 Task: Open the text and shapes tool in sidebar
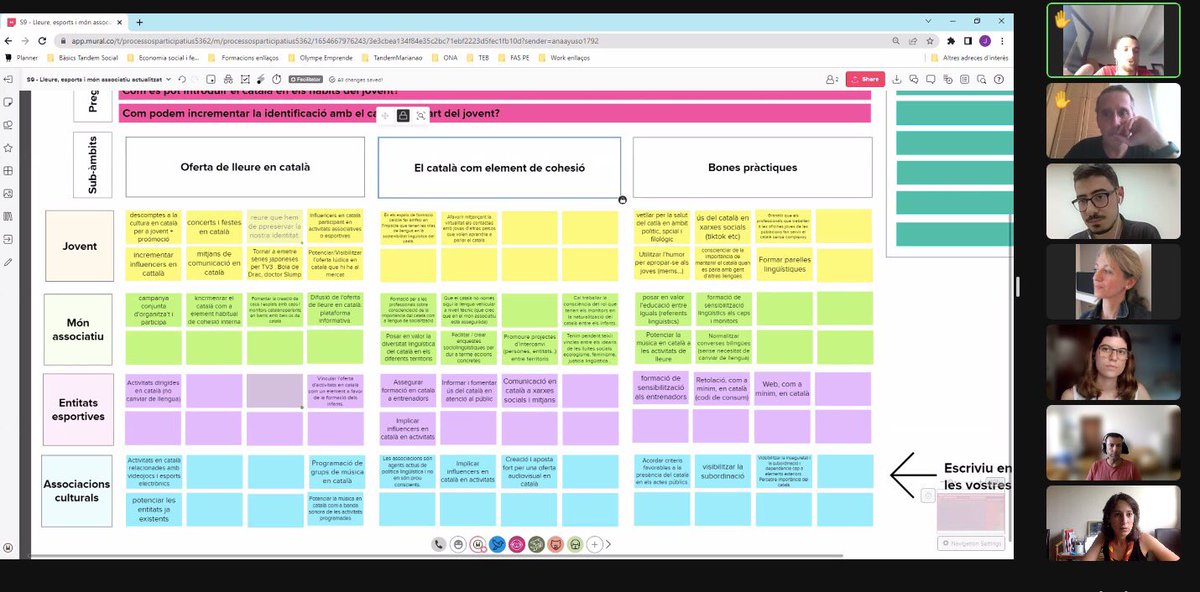pos(8,125)
